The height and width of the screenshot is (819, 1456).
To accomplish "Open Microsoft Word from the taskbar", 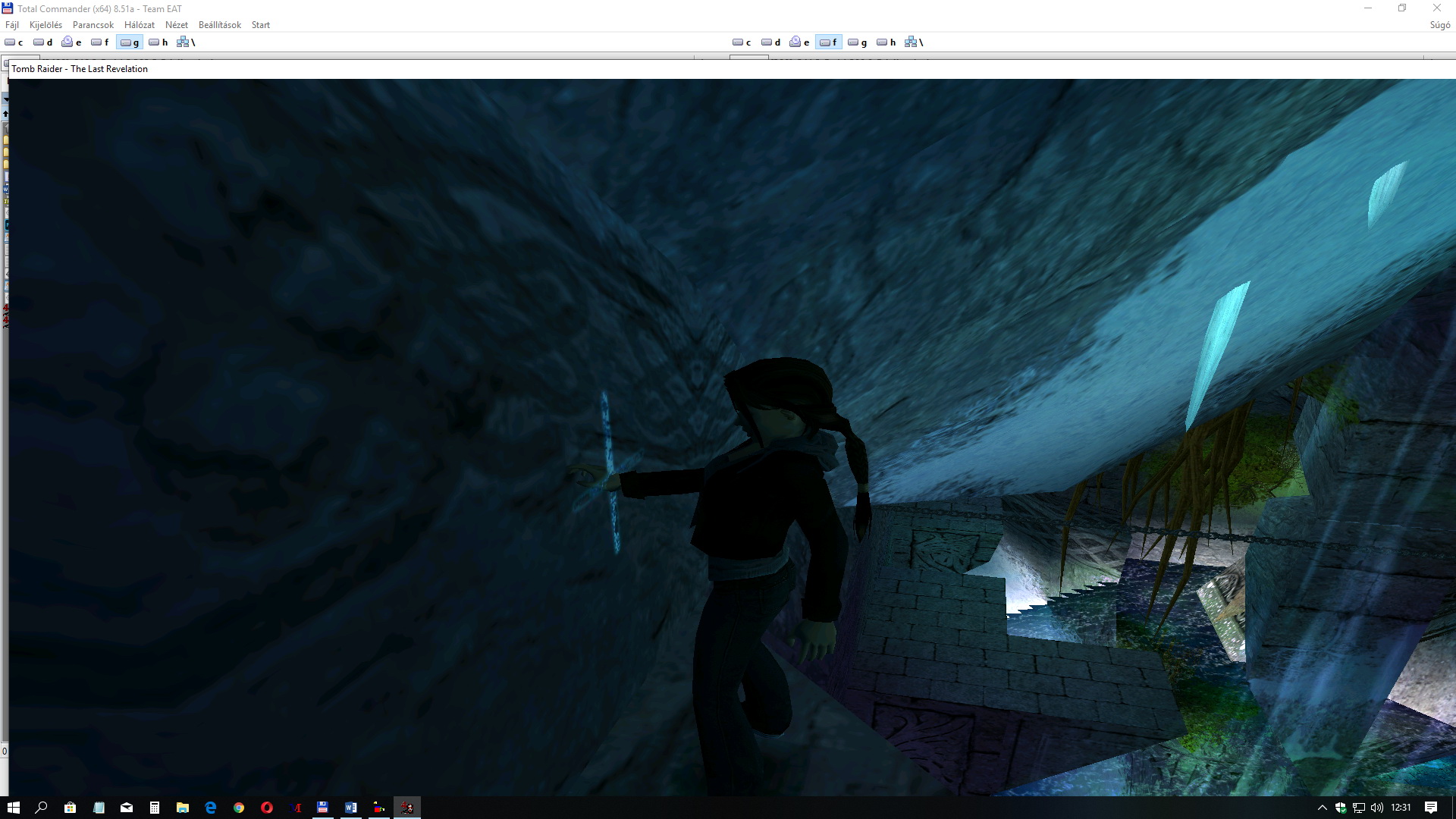I will [350, 808].
